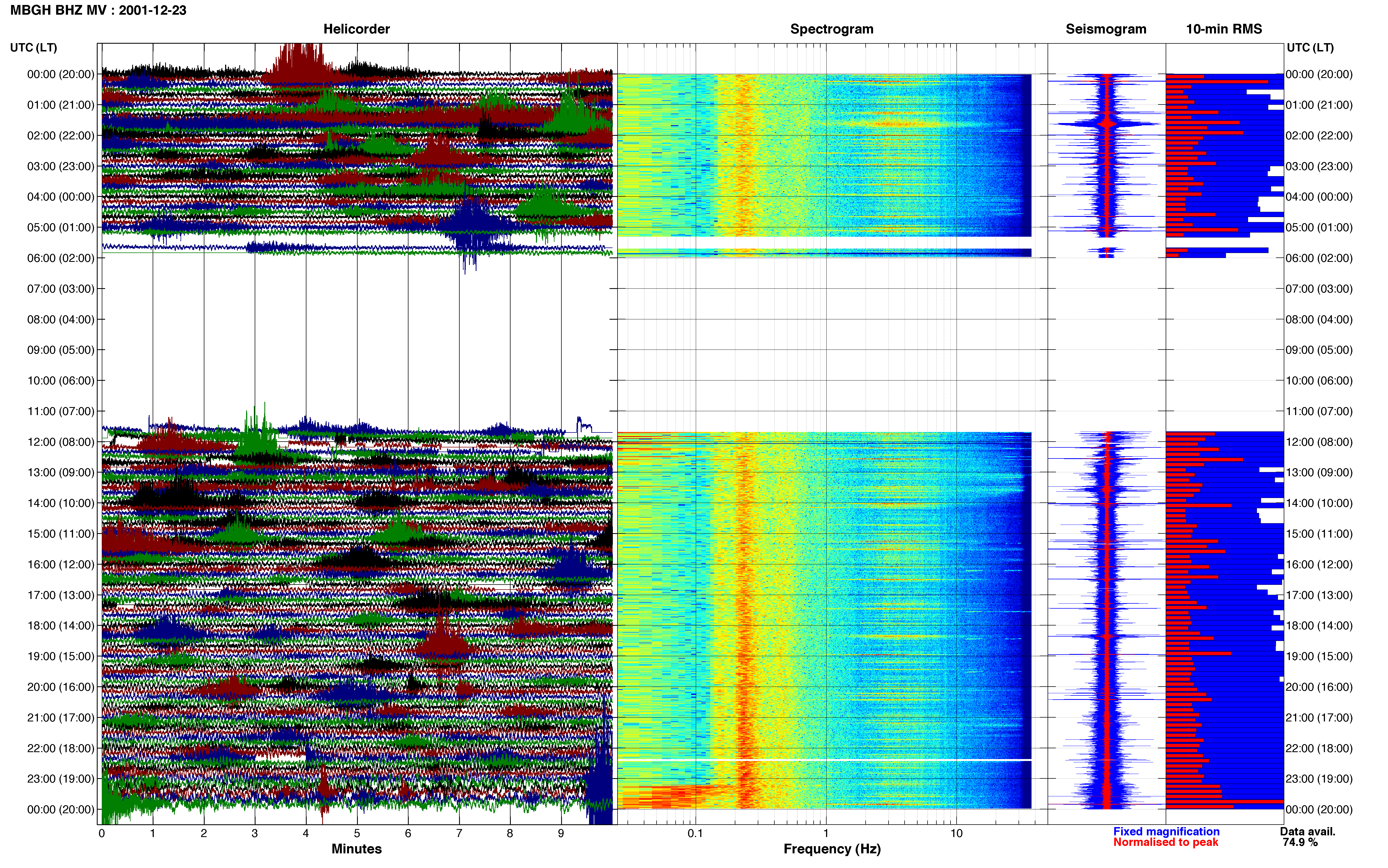Click the '0' tick on Minutes axis
The image size is (1388, 868).
[101, 833]
